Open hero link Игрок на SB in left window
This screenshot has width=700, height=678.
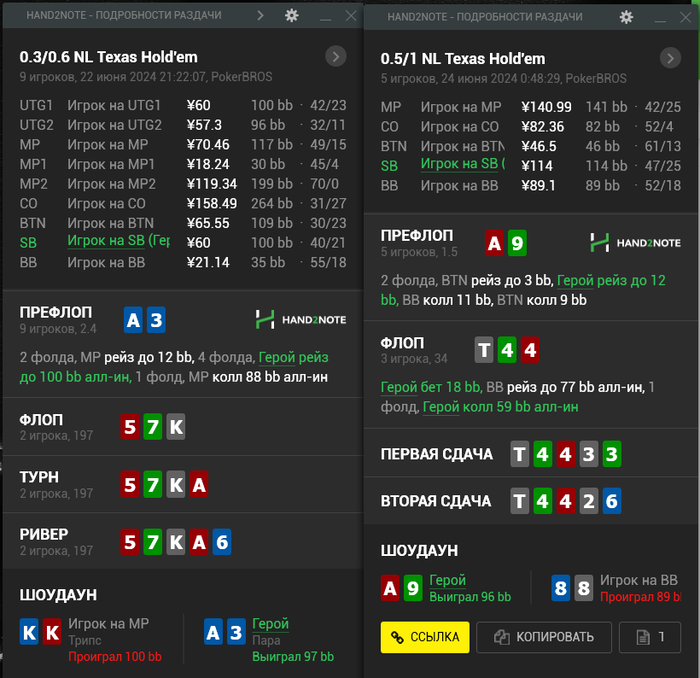pyautogui.click(x=118, y=241)
